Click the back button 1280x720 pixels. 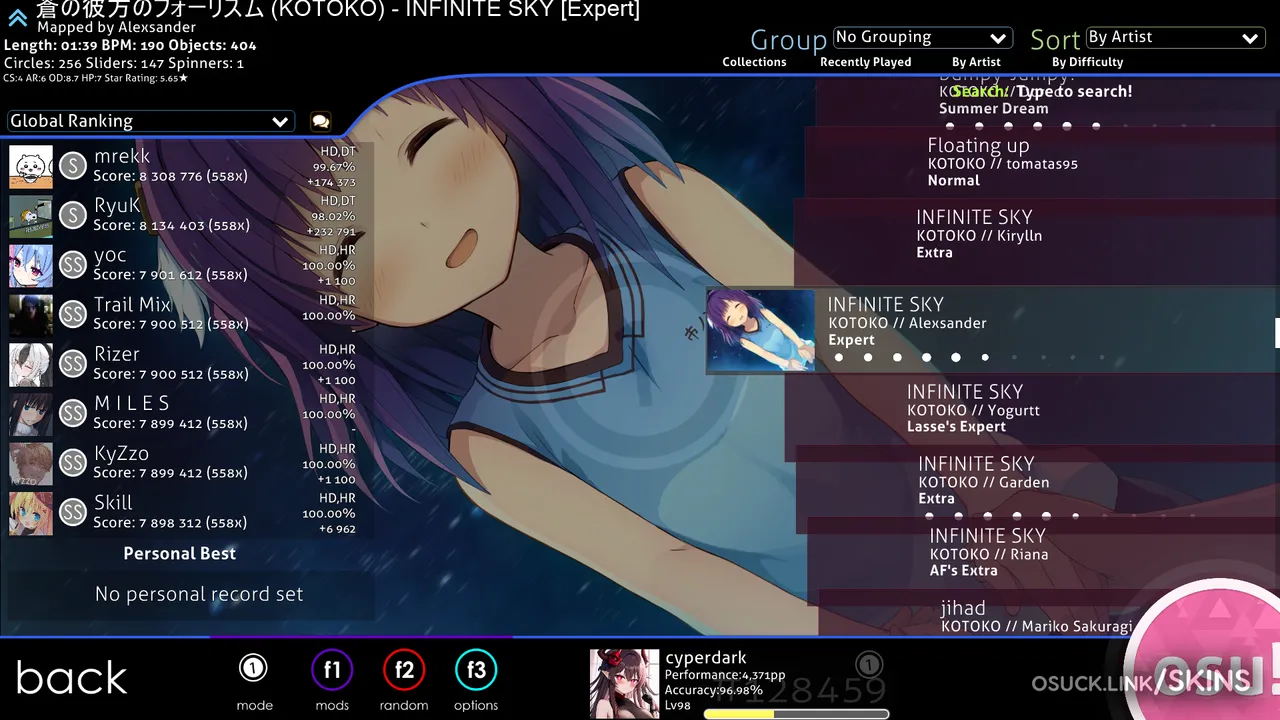coord(72,678)
